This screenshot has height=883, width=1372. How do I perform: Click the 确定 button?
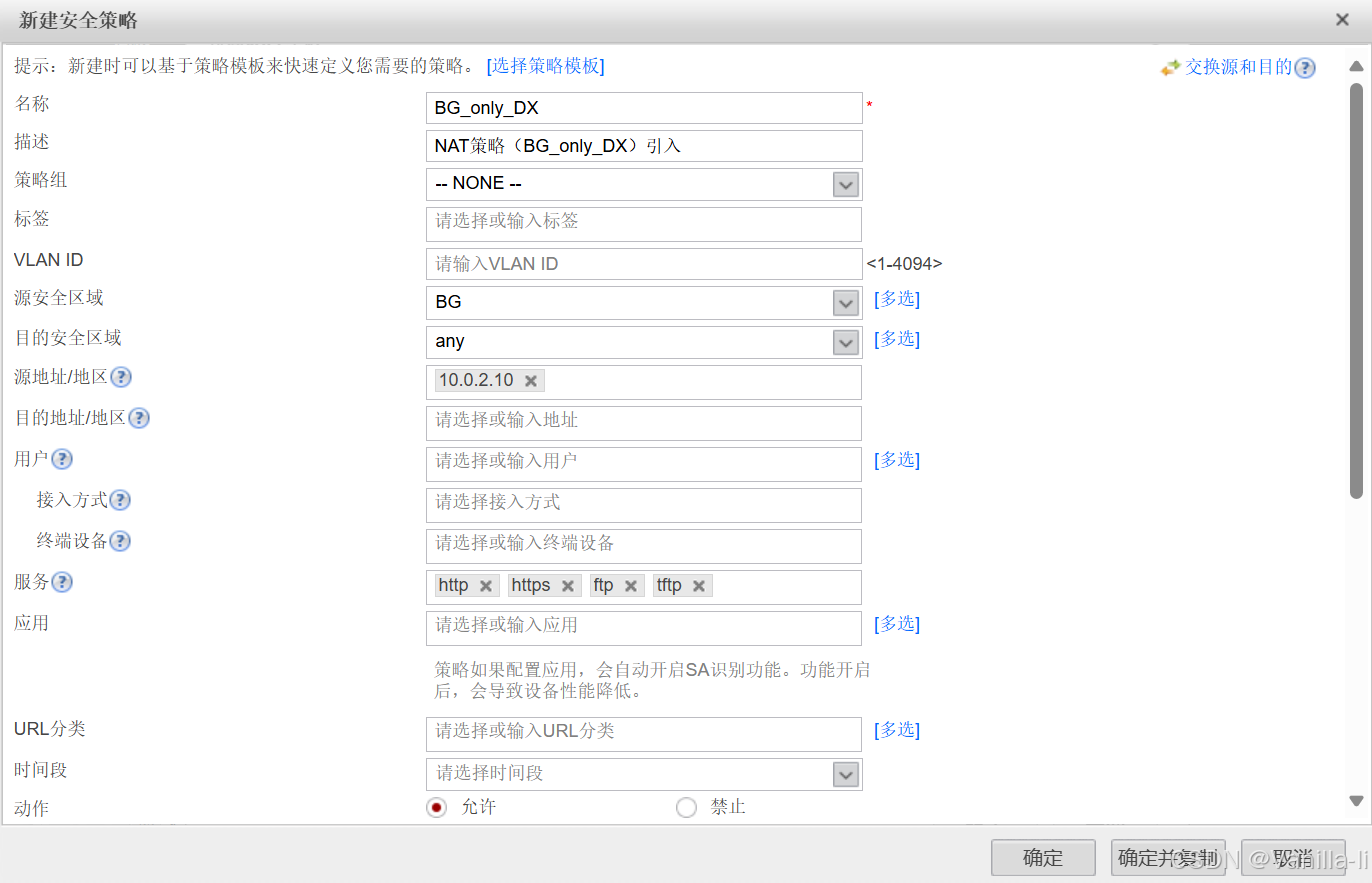click(1043, 857)
